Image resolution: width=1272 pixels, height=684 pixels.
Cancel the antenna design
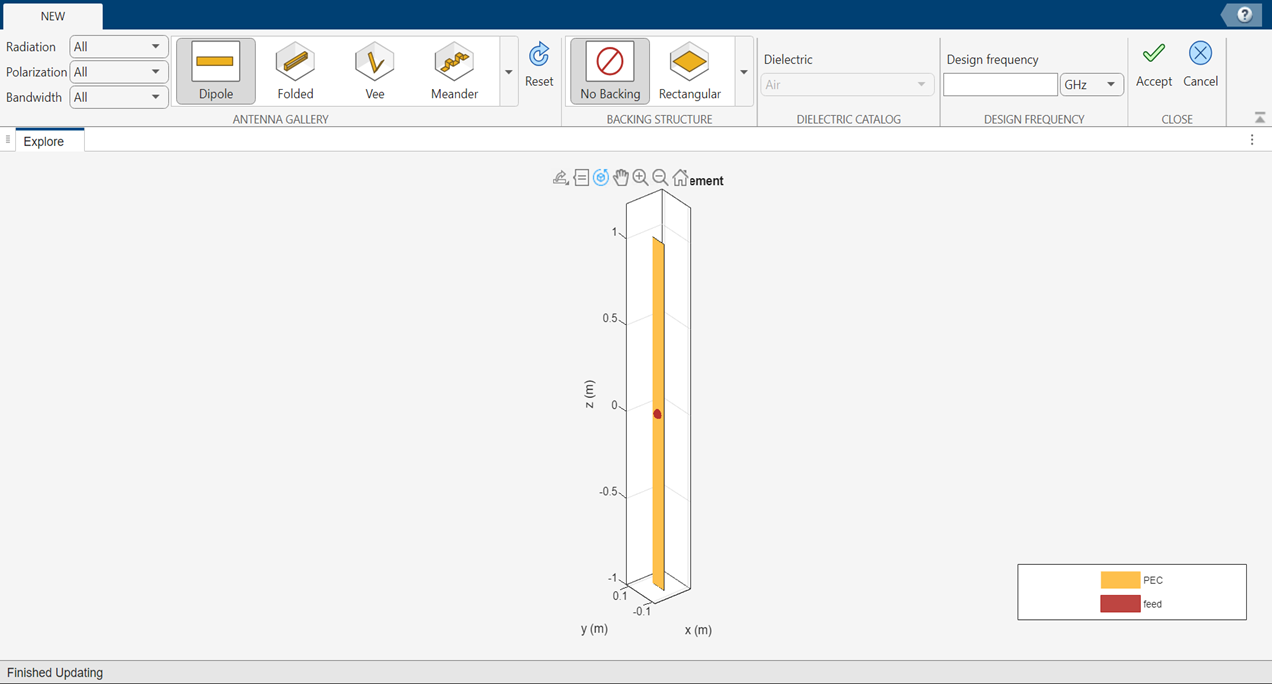pos(1200,64)
